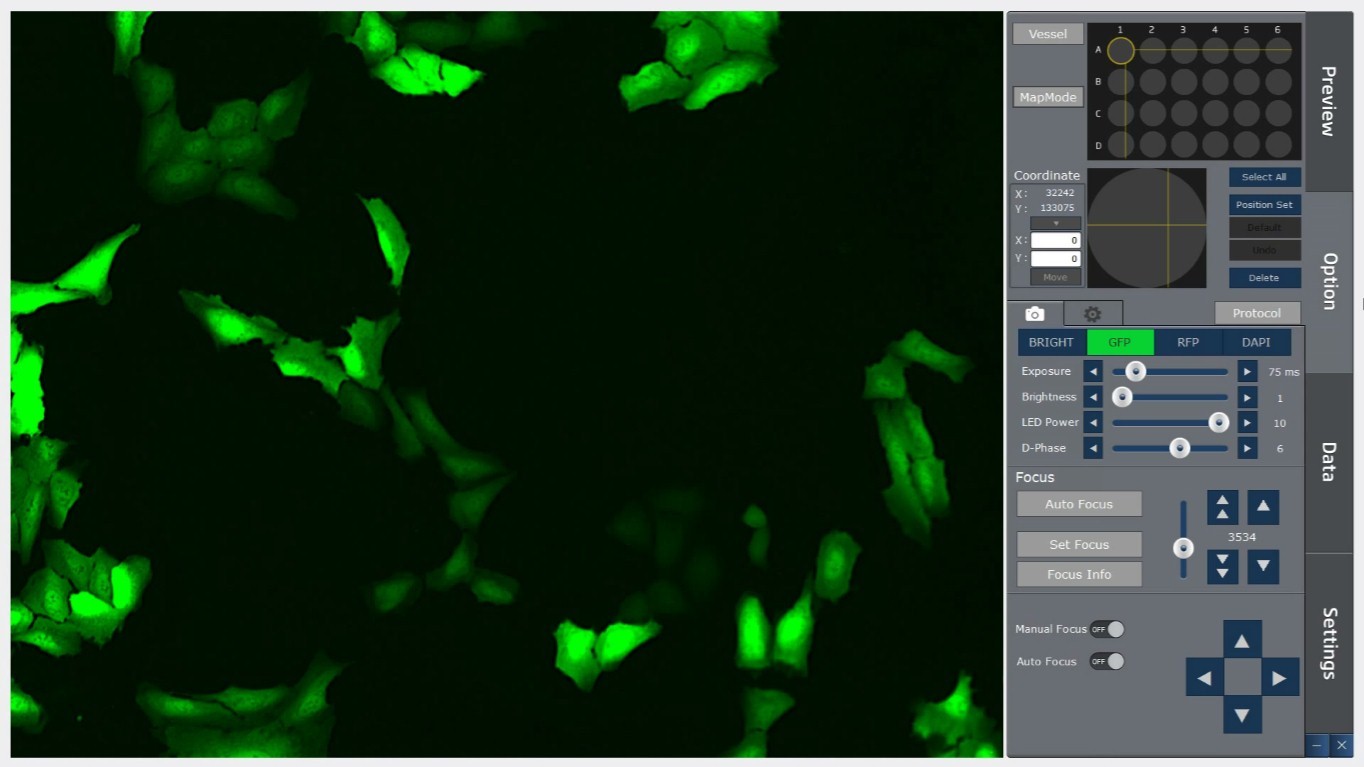Switch to the Data side tab
1364x767 pixels.
1329,462
